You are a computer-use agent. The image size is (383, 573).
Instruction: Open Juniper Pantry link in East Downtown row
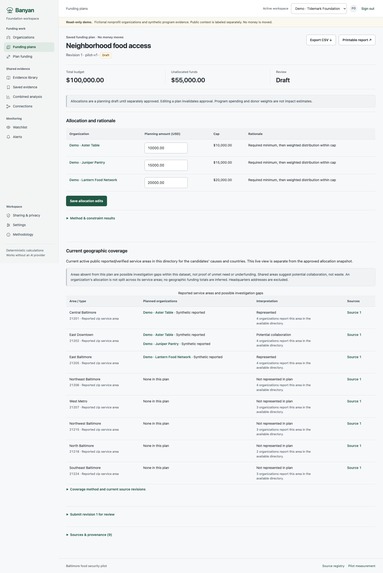[x=161, y=344]
